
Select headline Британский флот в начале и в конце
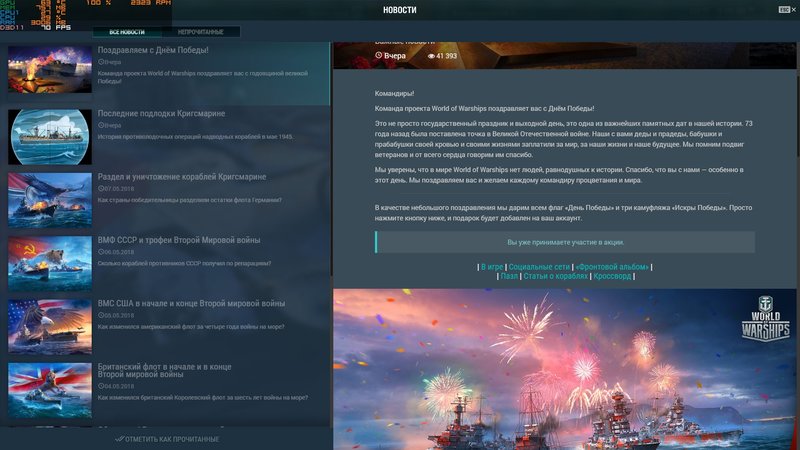(164, 370)
